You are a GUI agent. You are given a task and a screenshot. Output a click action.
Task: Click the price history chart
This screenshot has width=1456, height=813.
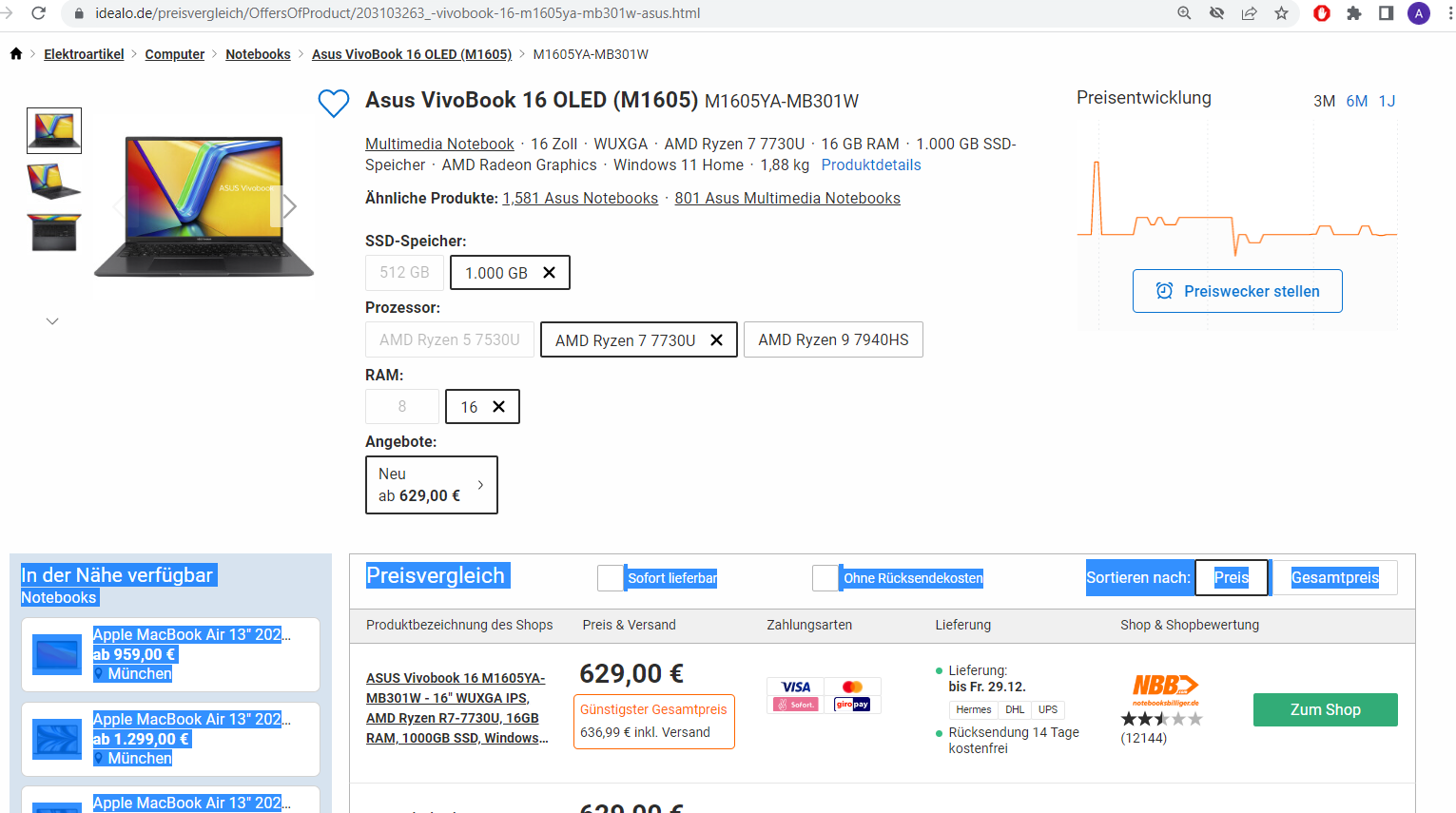(x=1237, y=207)
